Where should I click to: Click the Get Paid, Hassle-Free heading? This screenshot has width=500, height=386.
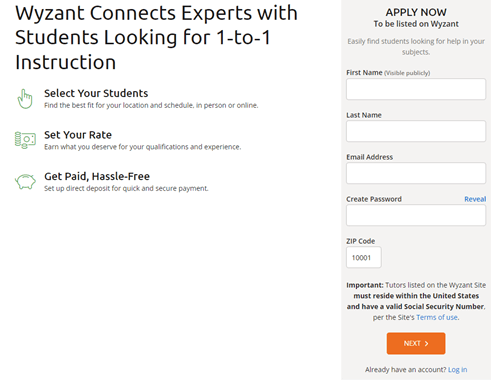coord(97,176)
